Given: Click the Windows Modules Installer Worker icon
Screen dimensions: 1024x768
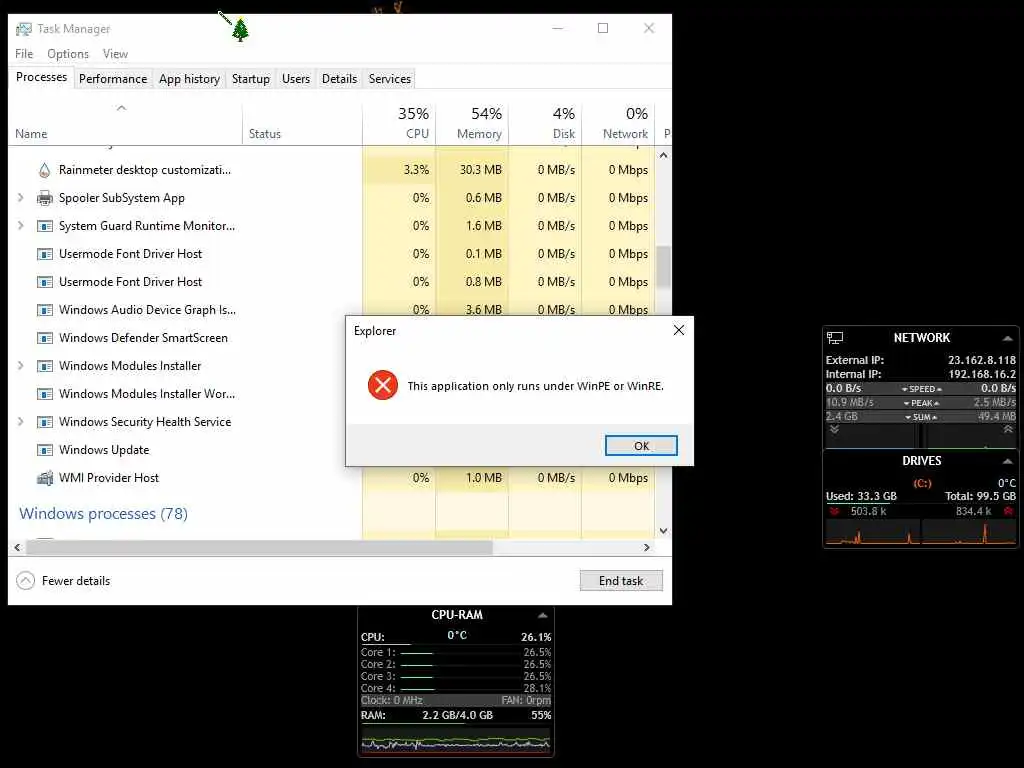Looking at the screenshot, I should click(44, 394).
